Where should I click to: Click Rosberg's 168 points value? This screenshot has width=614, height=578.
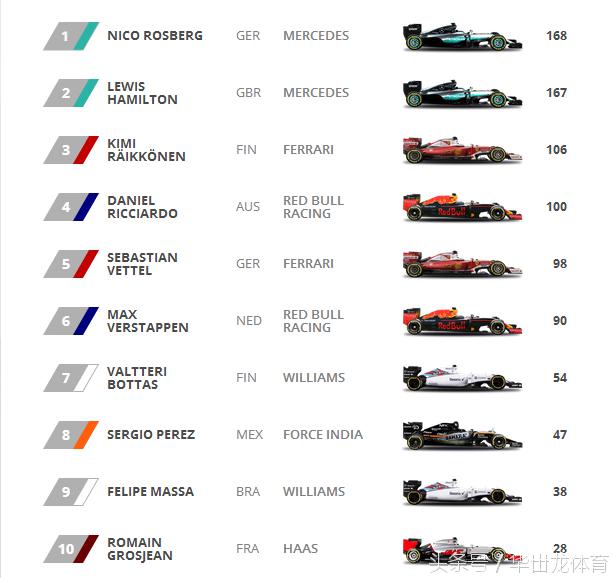(x=556, y=36)
